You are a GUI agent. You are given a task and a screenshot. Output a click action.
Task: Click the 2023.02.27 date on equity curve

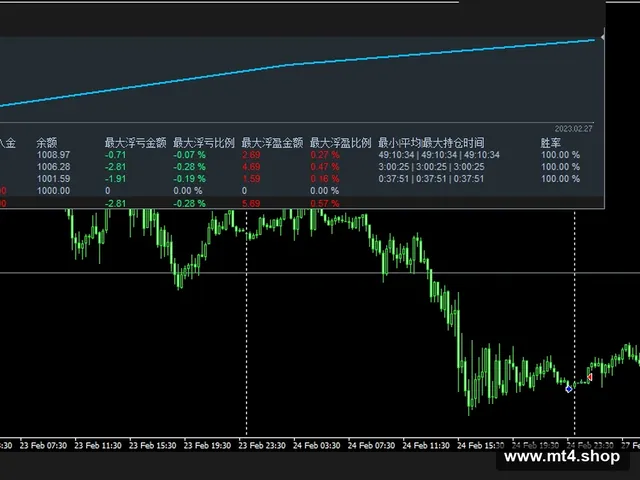pyautogui.click(x=573, y=129)
